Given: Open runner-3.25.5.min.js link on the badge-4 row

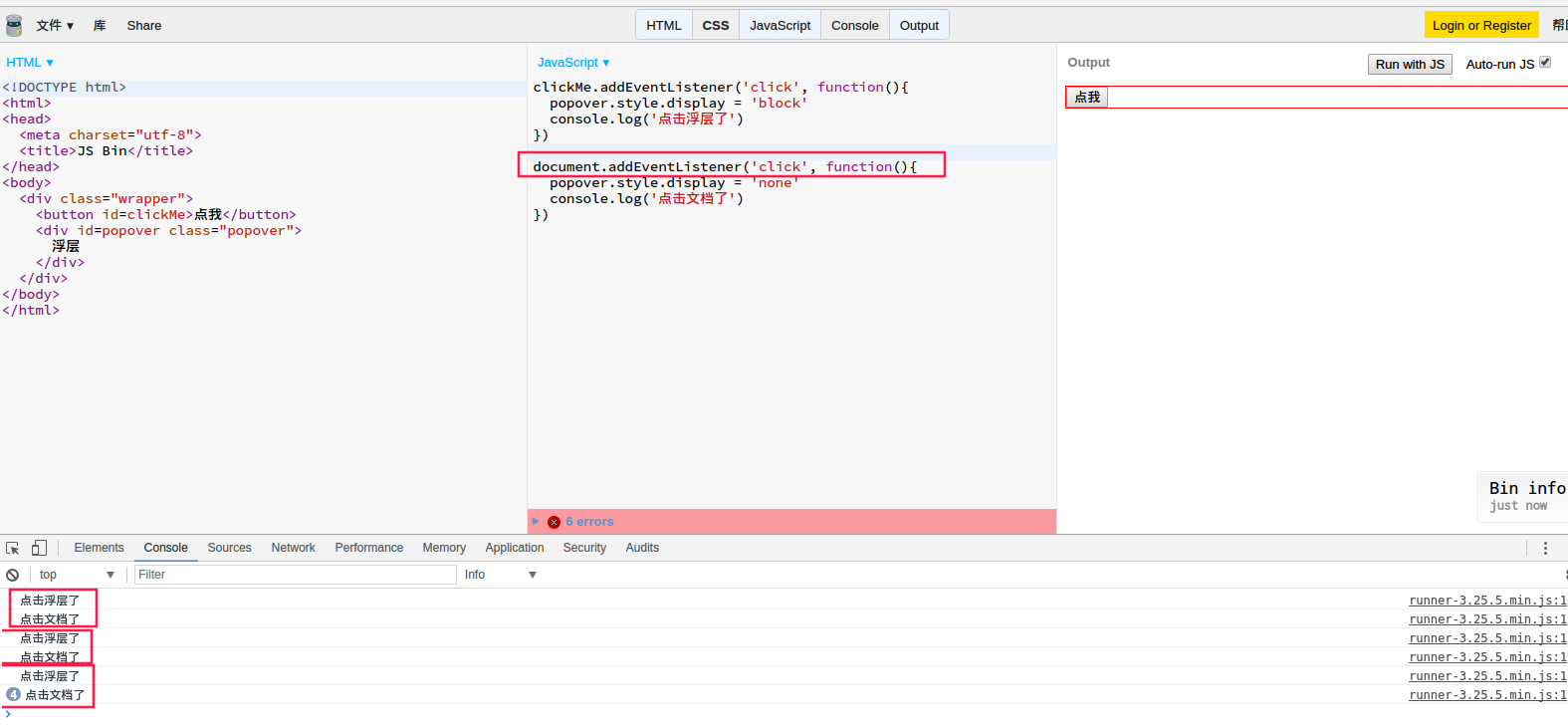Looking at the screenshot, I should click(1487, 695).
